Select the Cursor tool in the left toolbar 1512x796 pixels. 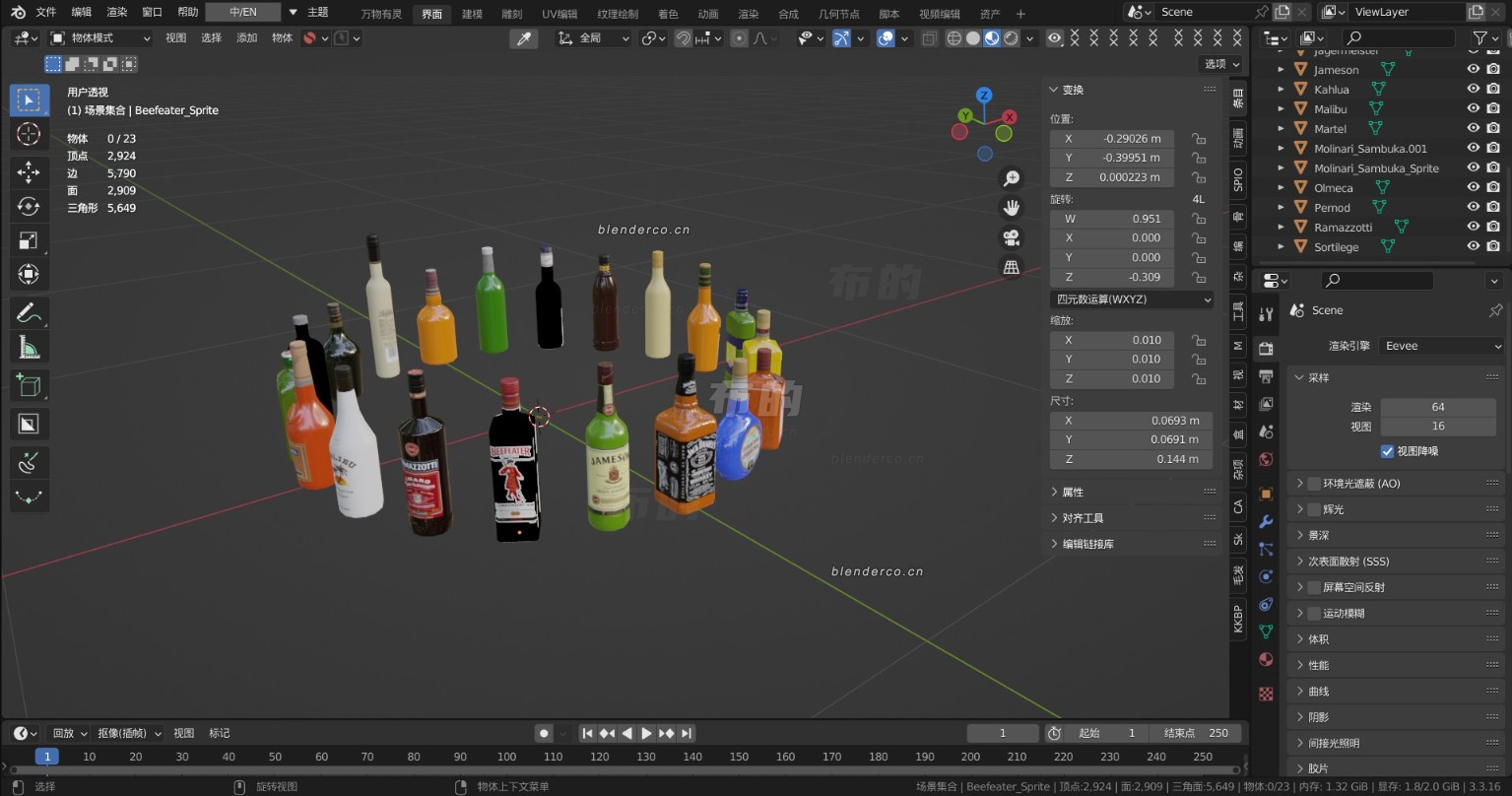tap(29, 135)
